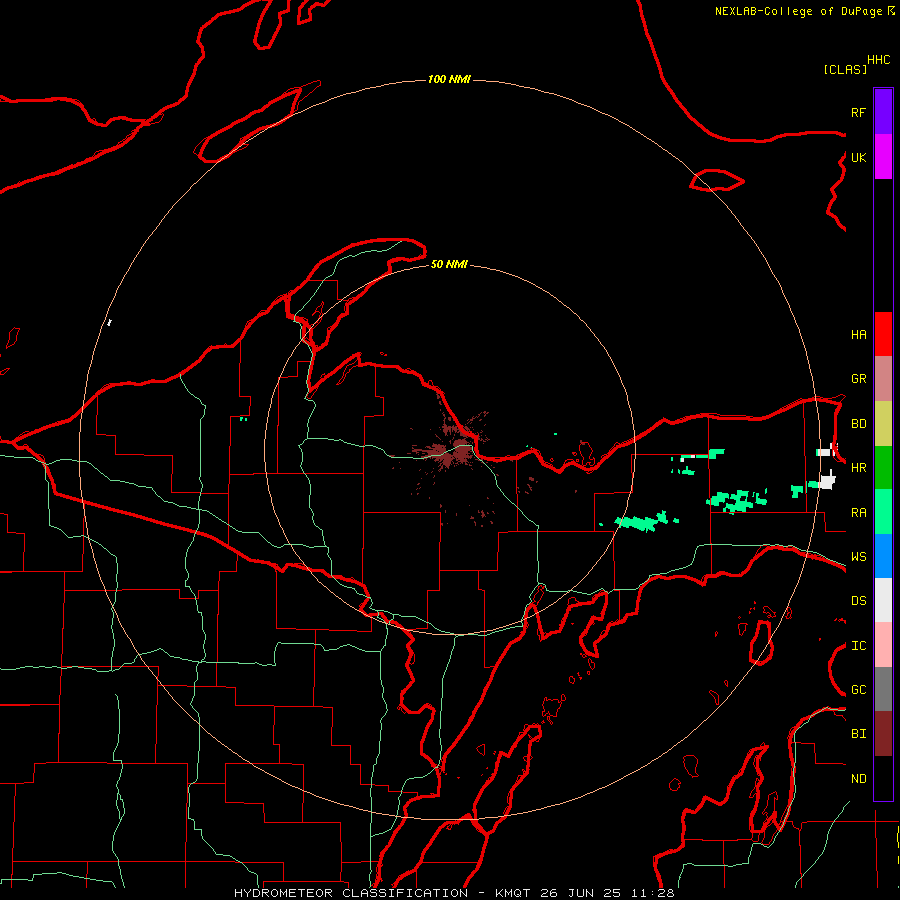The height and width of the screenshot is (900, 900).
Task: Select the GR salmon legend swatch
Action: [883, 379]
